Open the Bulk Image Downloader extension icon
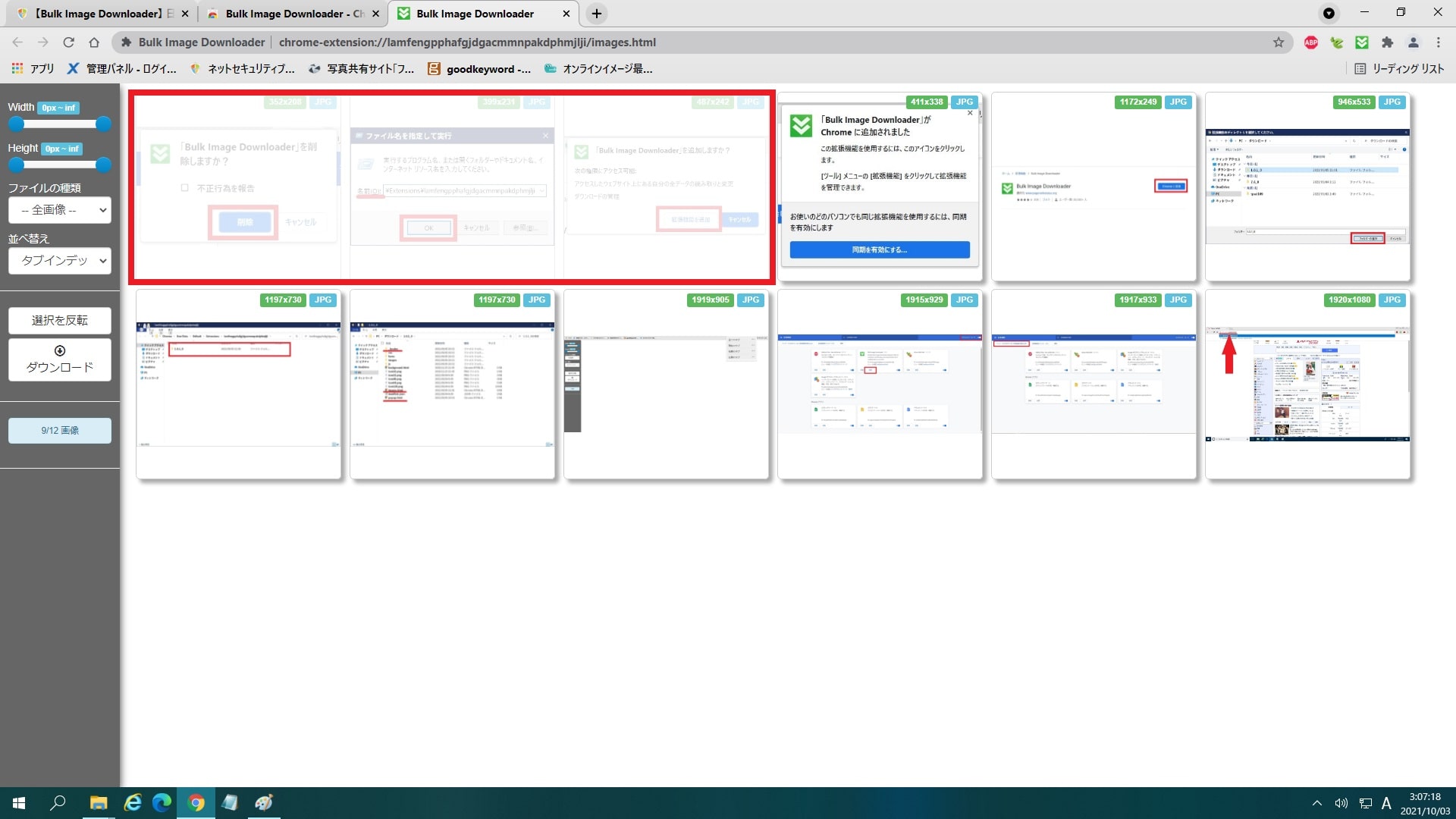 (1362, 42)
